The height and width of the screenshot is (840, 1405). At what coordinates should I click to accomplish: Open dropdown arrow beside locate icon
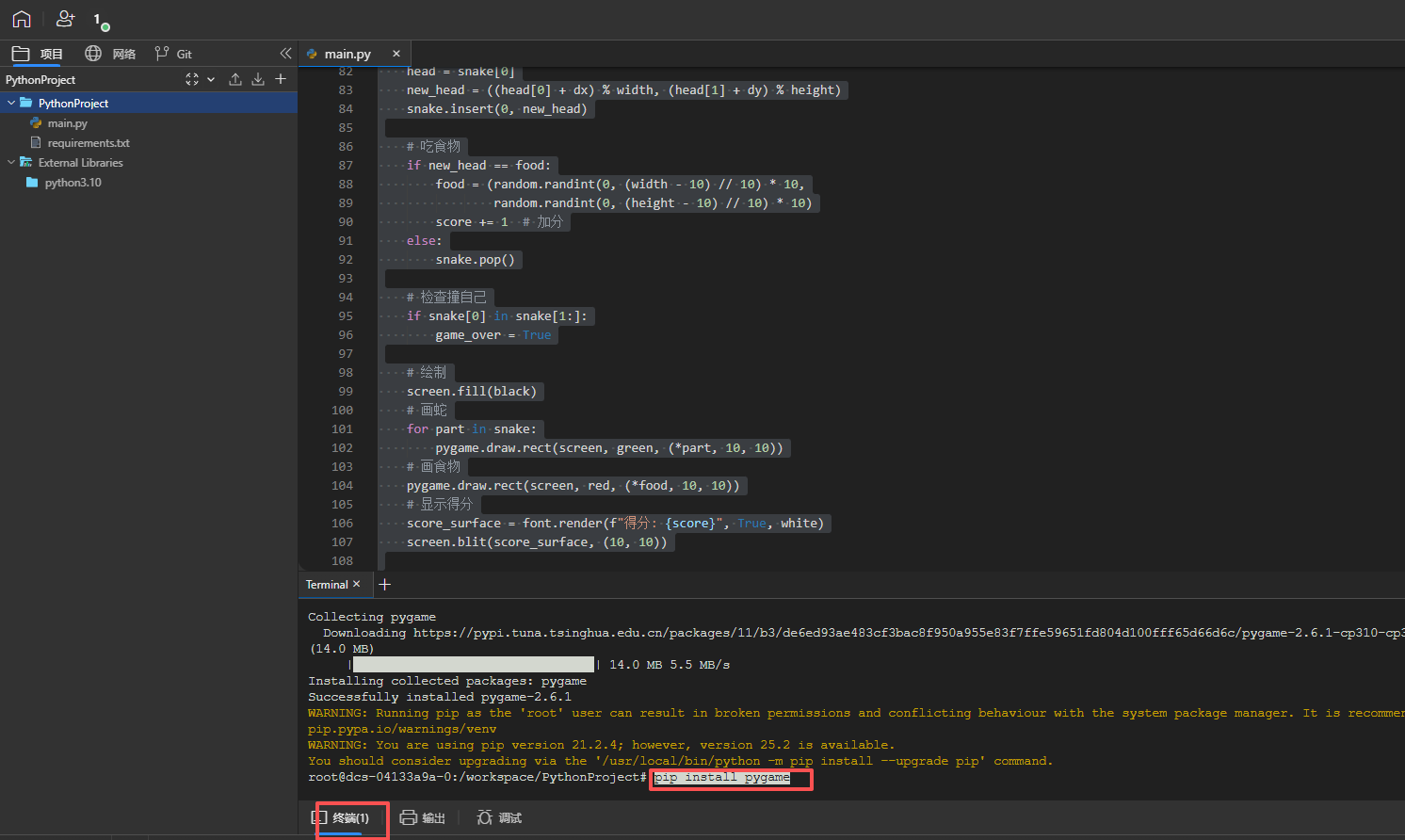coord(211,79)
